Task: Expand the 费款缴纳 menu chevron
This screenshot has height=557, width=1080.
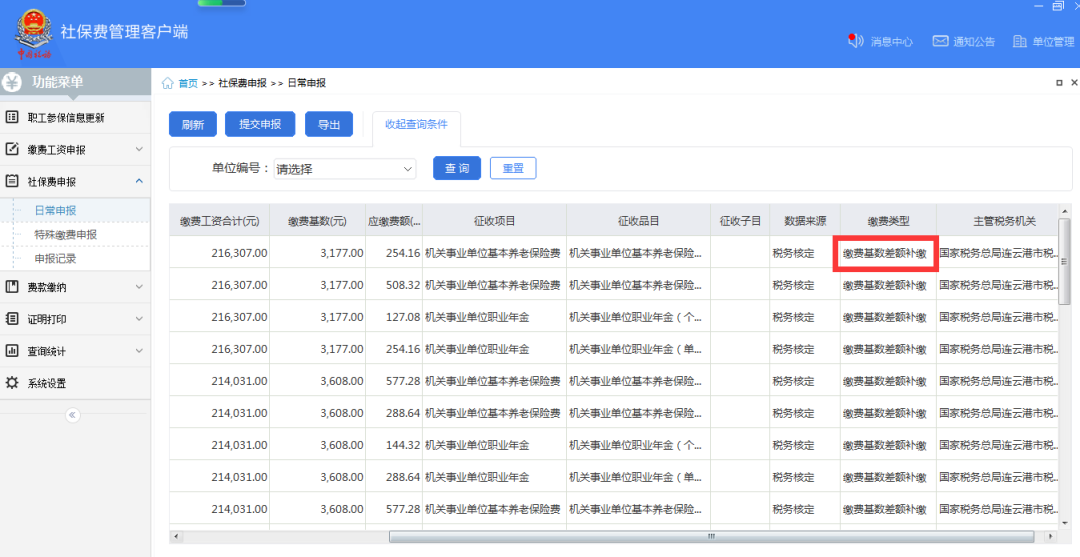Action: 139,286
